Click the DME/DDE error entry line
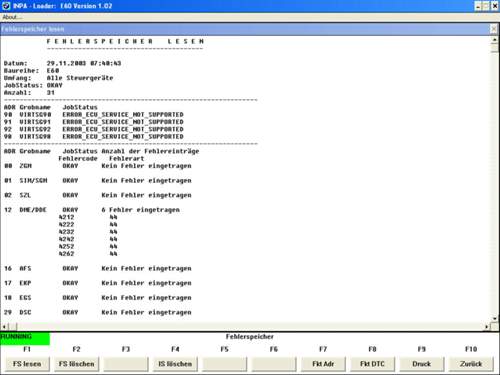 tap(92, 210)
